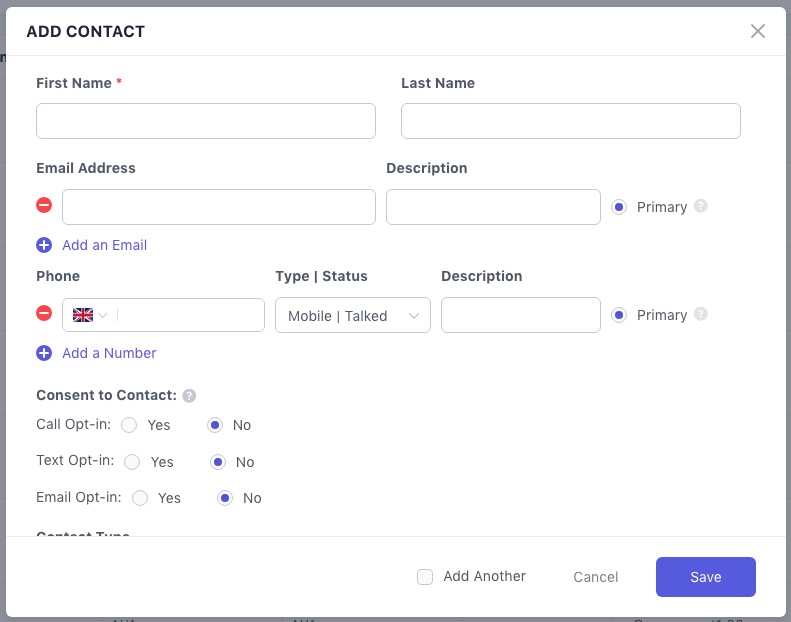Close the Add Contact dialog

(x=758, y=31)
